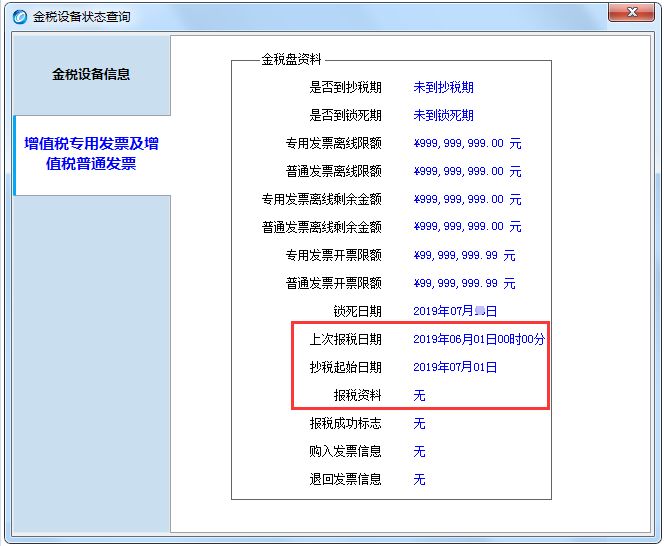Open the 金税设备信息 tab
The height and width of the screenshot is (546, 664).
(x=91, y=75)
